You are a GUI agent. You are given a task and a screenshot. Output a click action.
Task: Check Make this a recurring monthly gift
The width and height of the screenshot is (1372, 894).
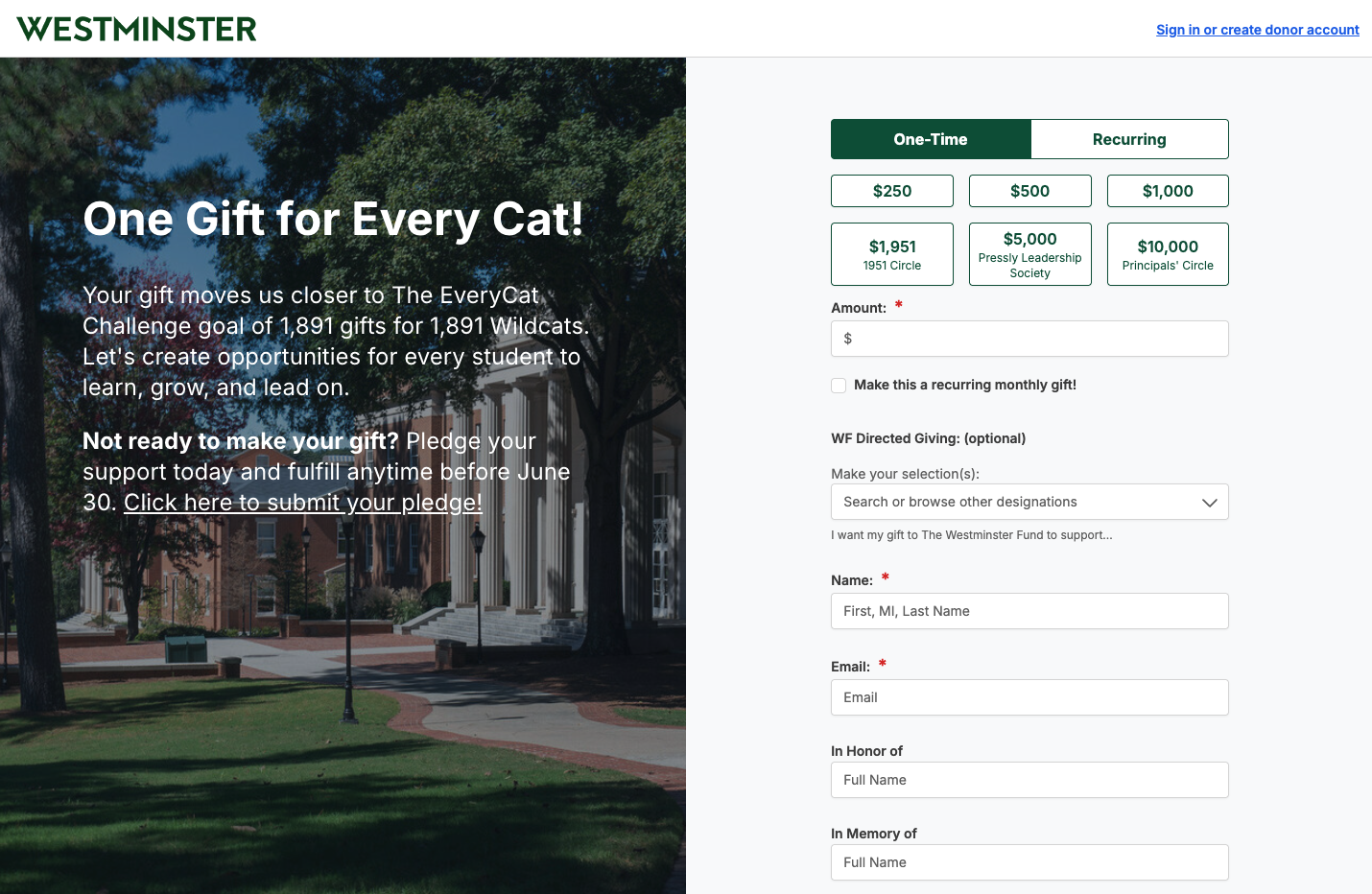pyautogui.click(x=839, y=386)
